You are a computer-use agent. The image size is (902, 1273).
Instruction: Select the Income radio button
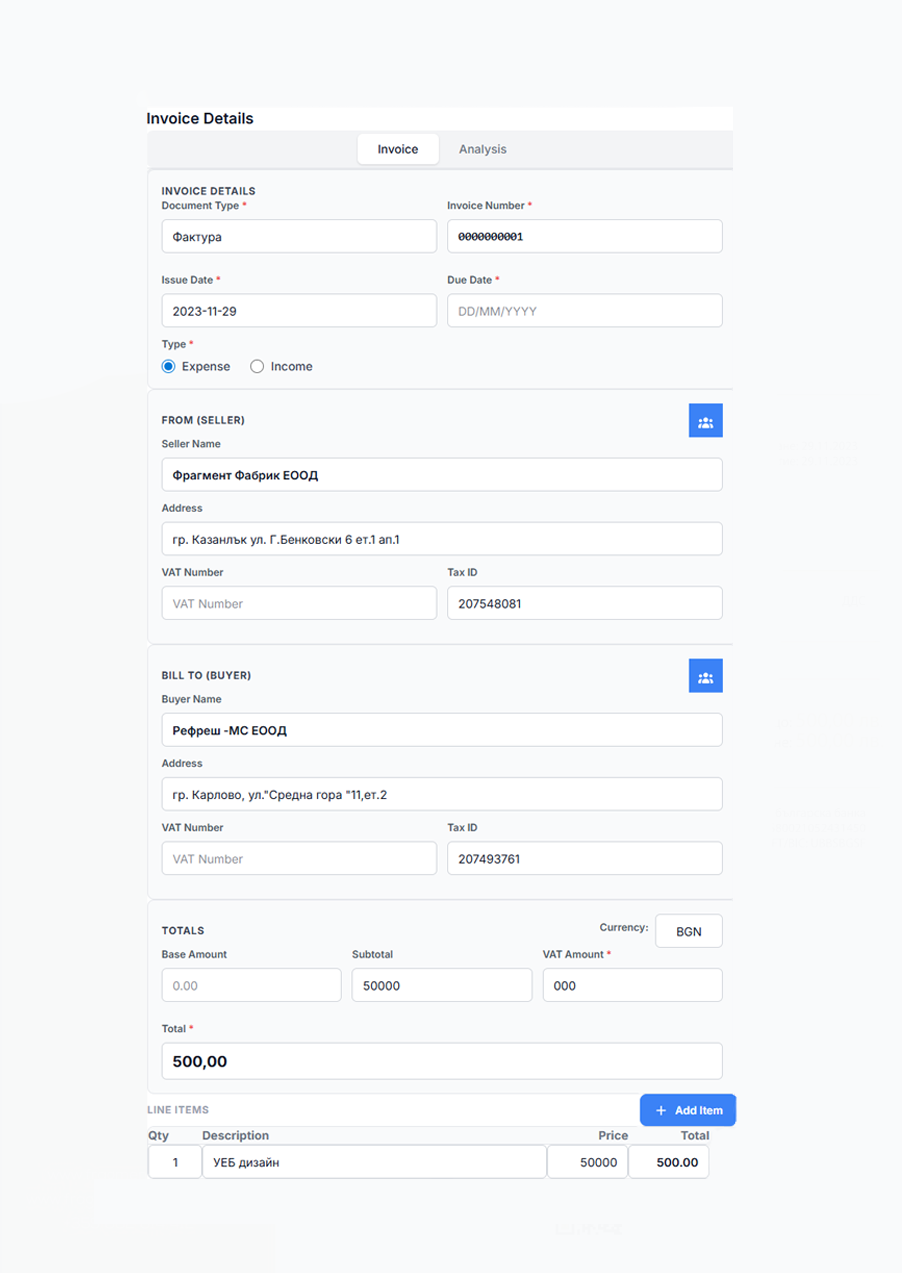[x=256, y=366]
